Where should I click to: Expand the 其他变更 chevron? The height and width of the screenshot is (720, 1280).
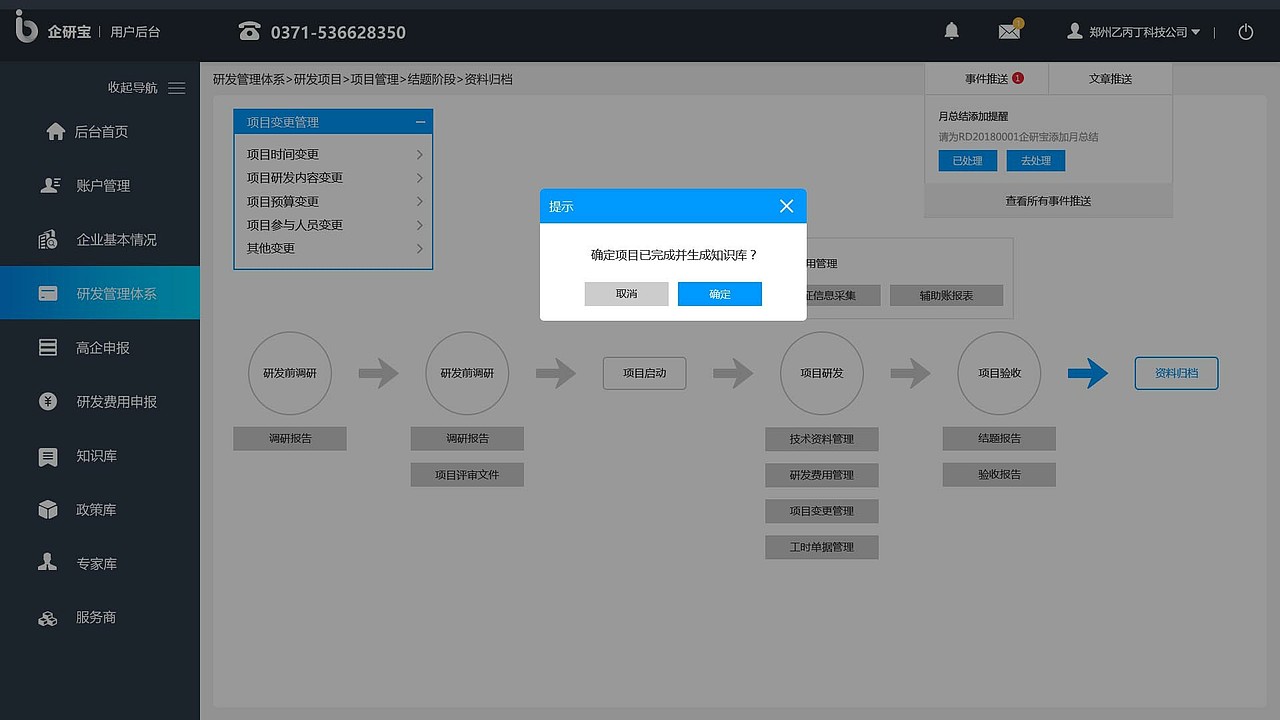click(x=419, y=248)
